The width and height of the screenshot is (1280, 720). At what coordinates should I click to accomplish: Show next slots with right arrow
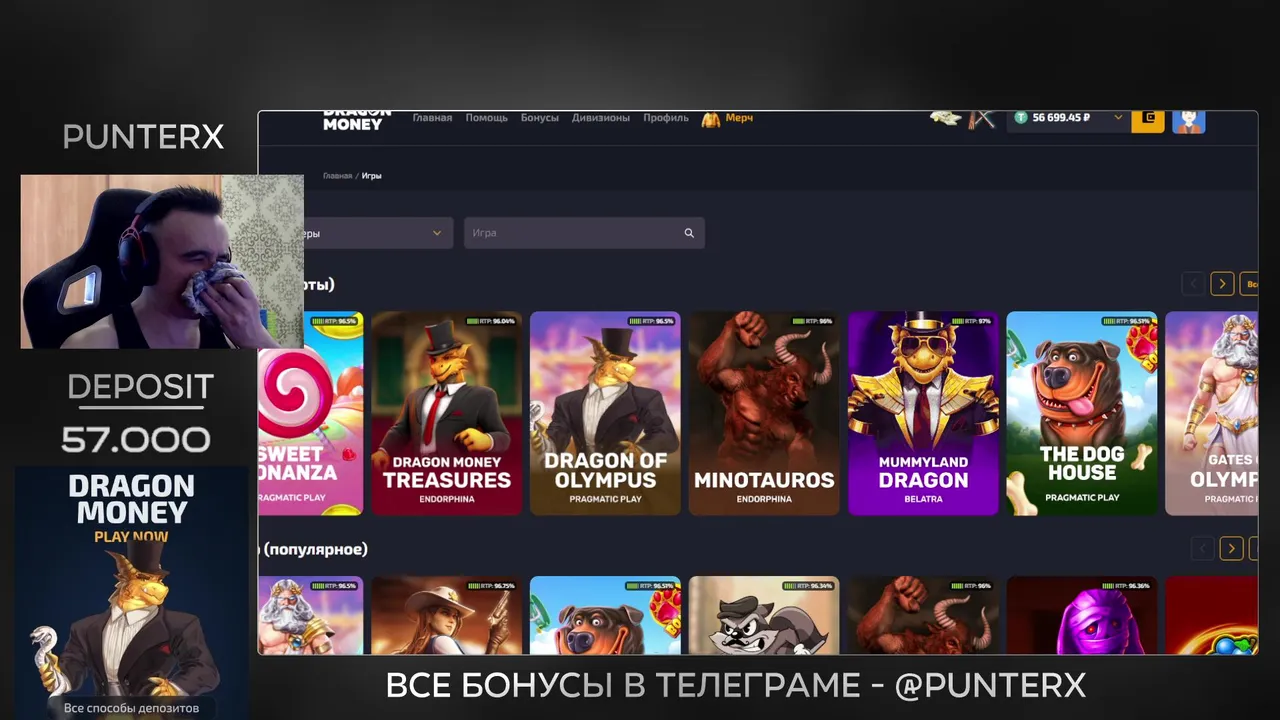click(1222, 284)
